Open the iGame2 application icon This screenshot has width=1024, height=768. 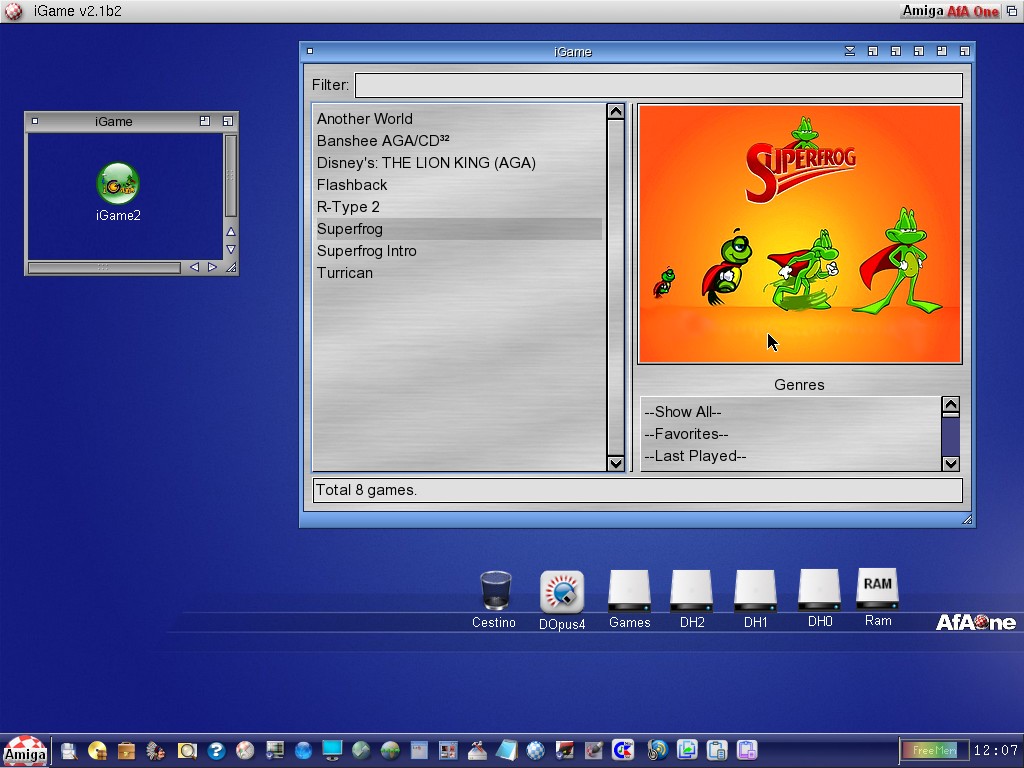(117, 185)
